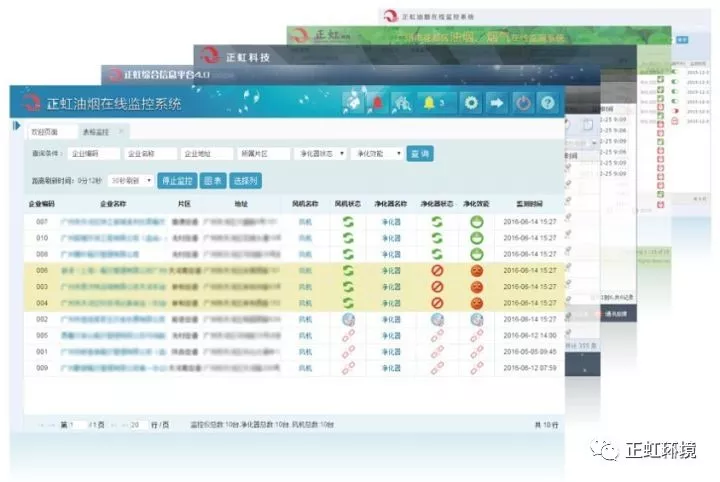This screenshot has width=720, height=482.
Task: Open the company name link in row 009
Action: click(x=113, y=368)
